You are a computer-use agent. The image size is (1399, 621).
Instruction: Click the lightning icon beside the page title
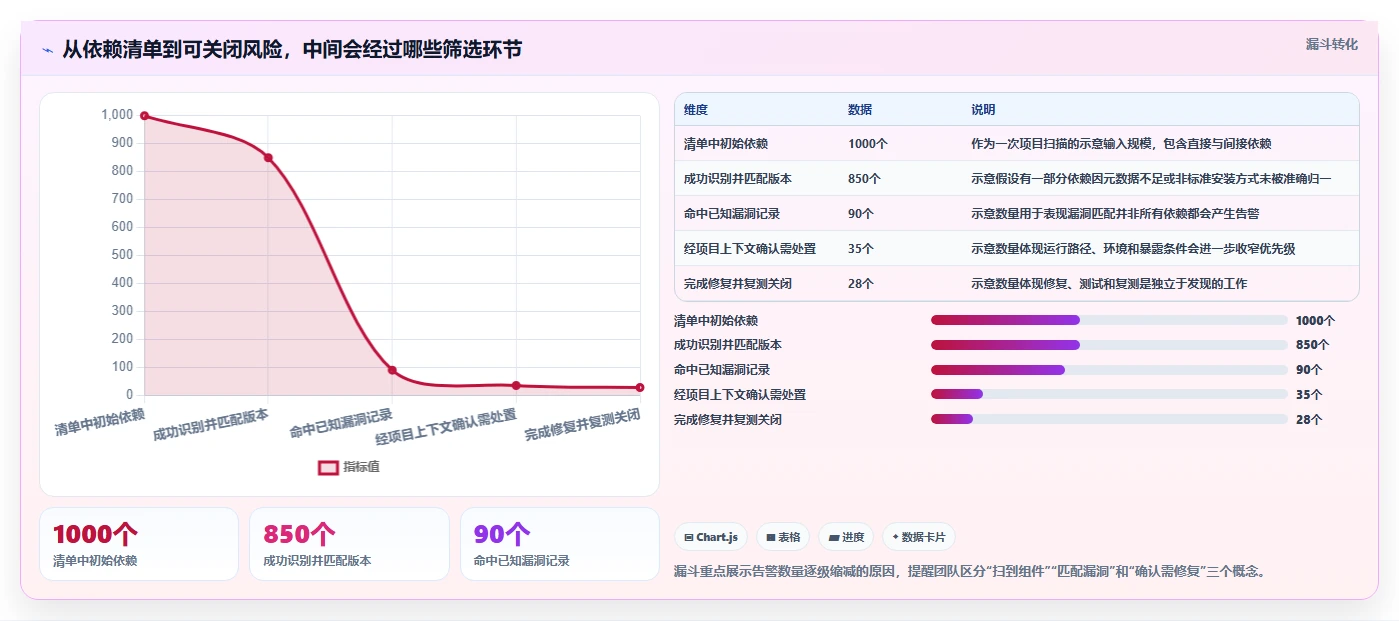point(47,50)
